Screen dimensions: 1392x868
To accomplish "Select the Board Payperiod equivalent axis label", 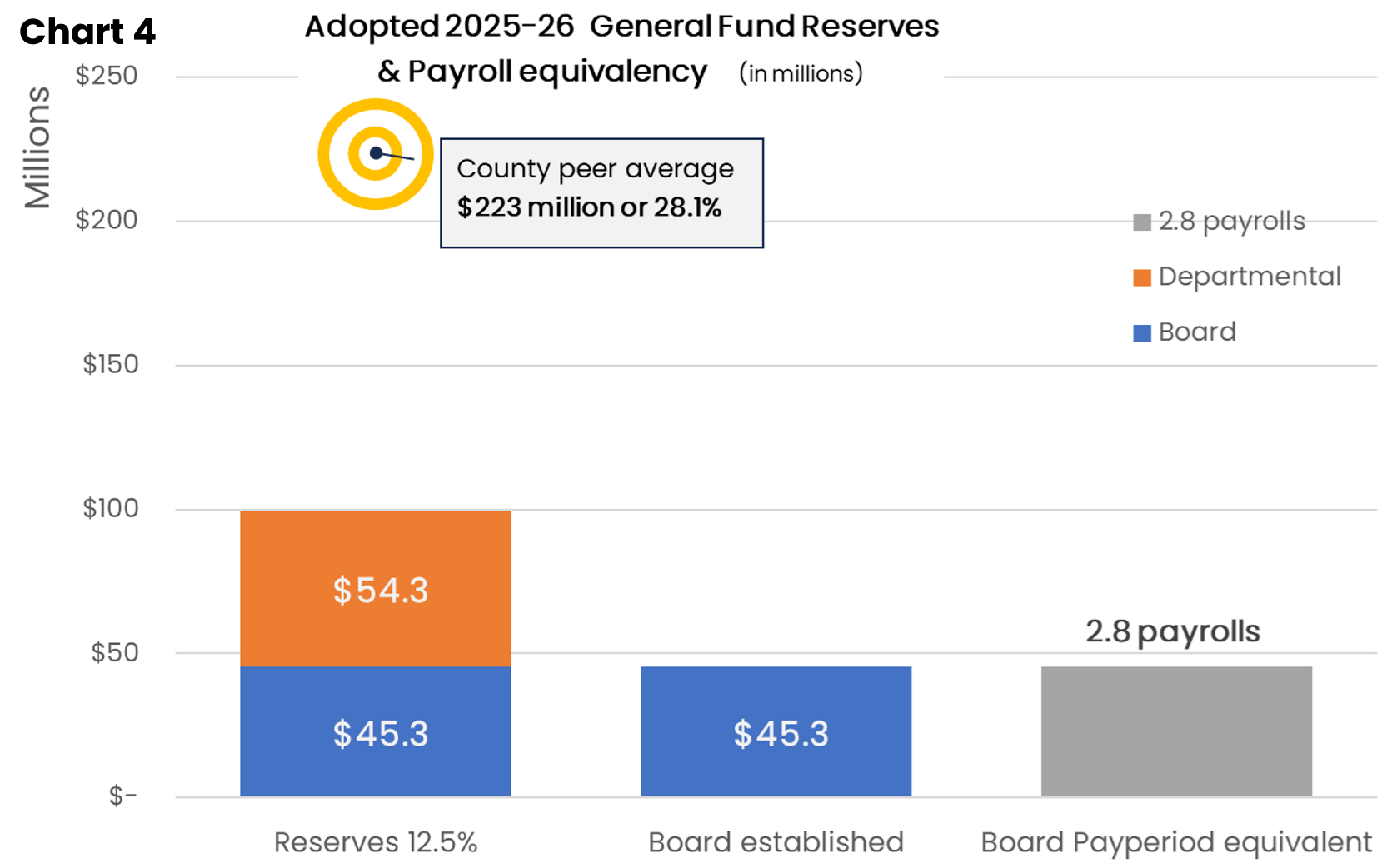I will [x=1176, y=842].
